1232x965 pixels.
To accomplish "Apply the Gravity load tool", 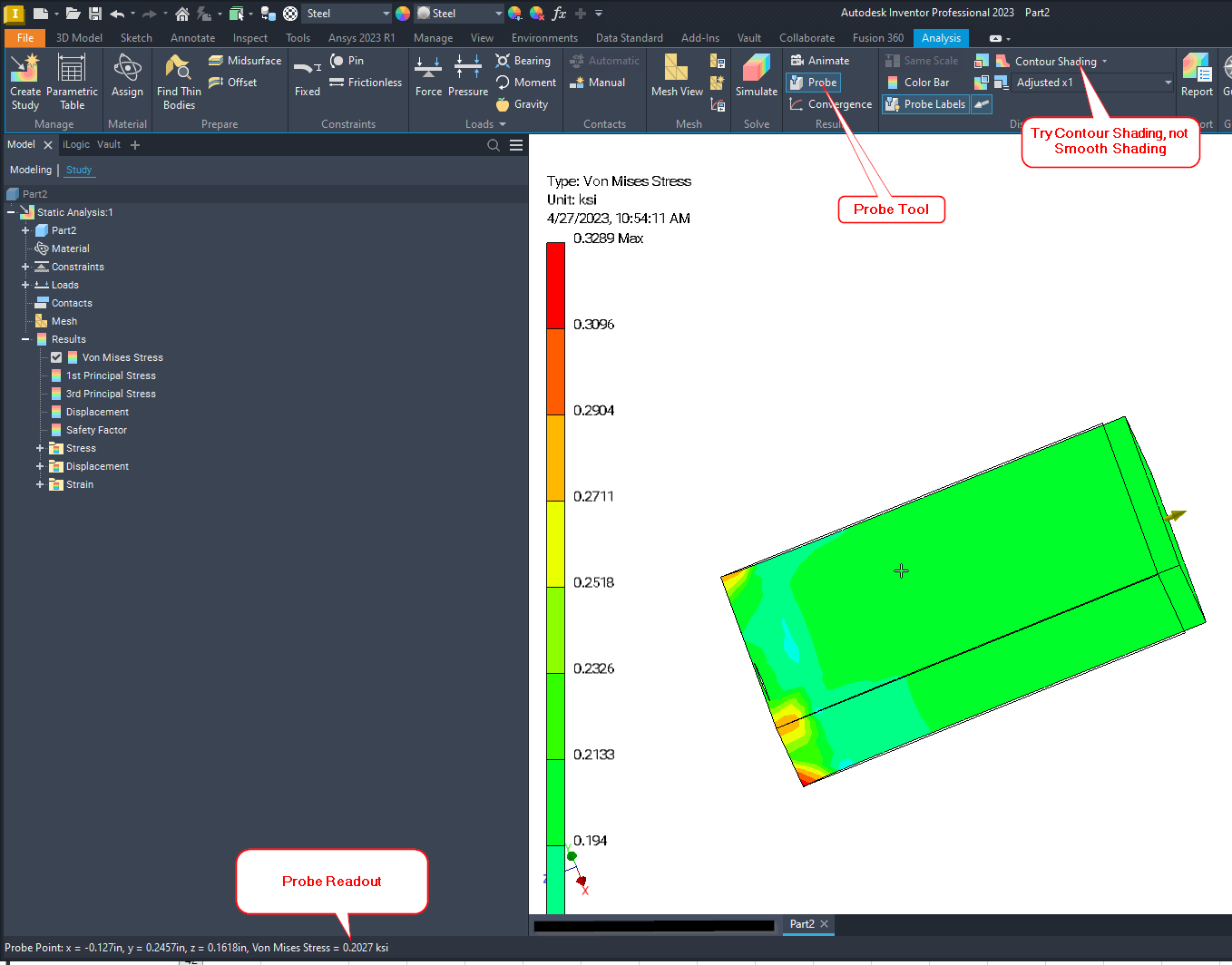I will click(523, 103).
